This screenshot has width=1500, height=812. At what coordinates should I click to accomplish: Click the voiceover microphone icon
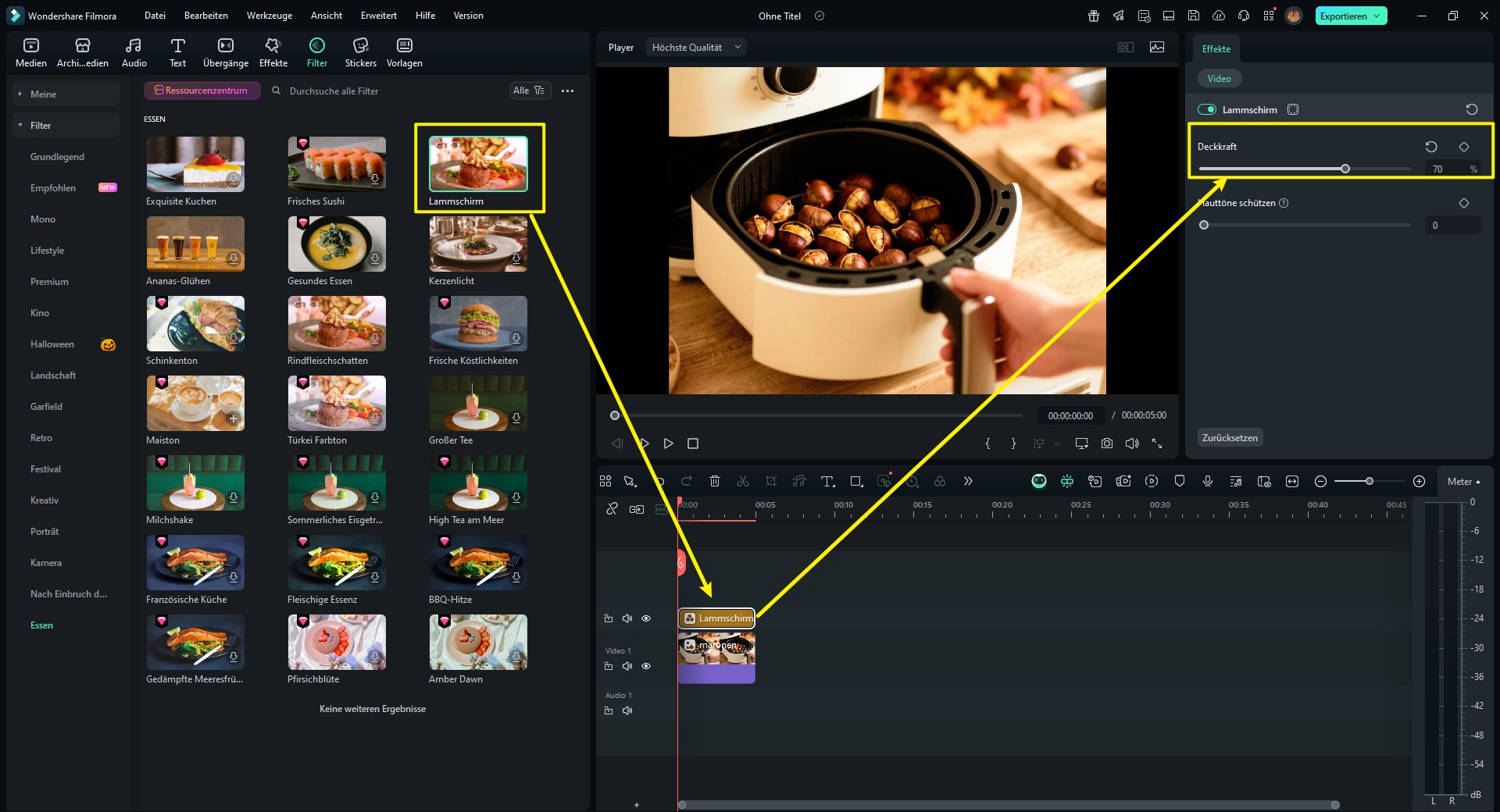point(1208,482)
